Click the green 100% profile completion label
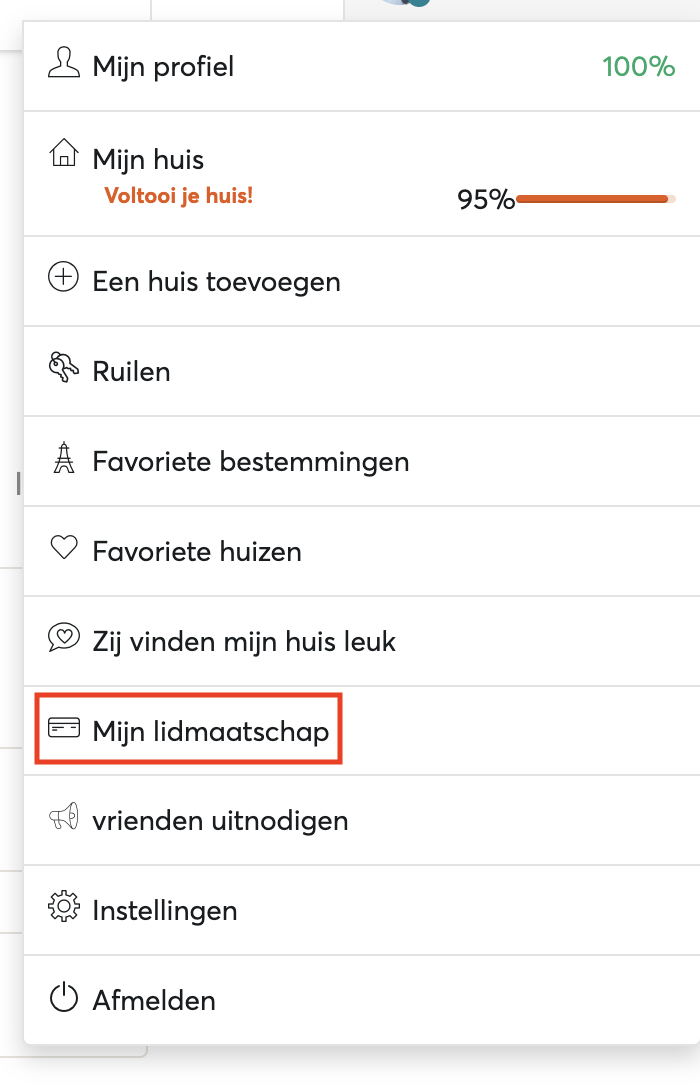Screen dimensions: 700x1088 pos(638,67)
